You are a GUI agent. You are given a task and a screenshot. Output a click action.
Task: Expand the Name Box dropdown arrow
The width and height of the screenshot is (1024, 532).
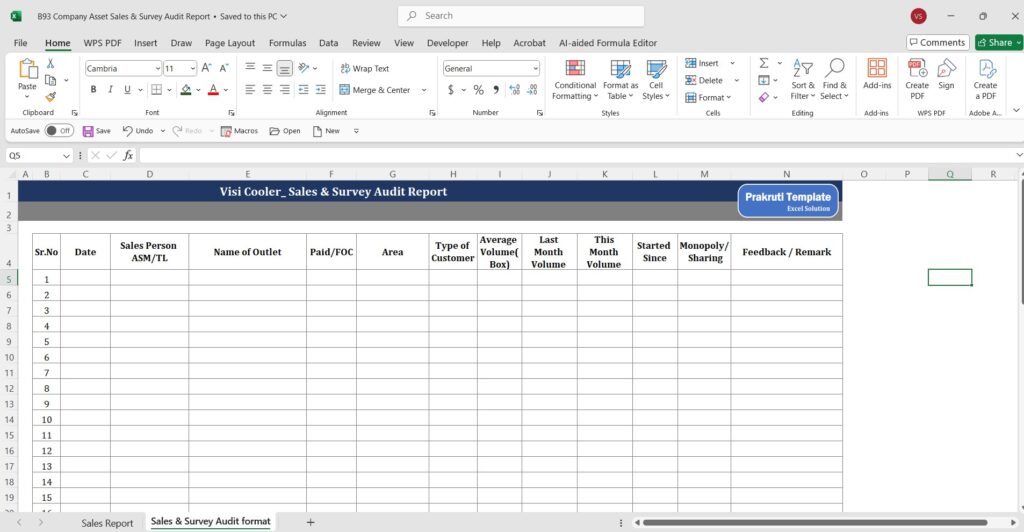pyautogui.click(x=67, y=156)
